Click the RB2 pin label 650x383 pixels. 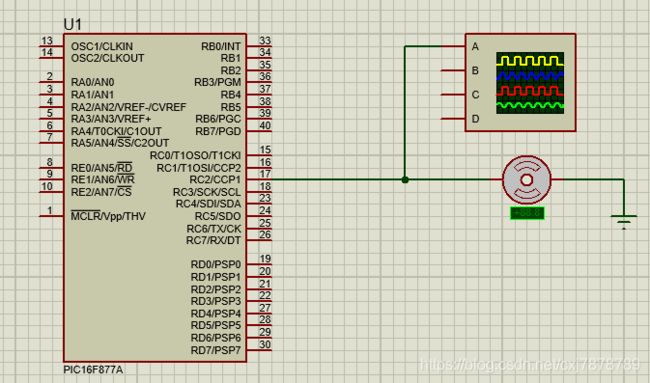coord(230,70)
